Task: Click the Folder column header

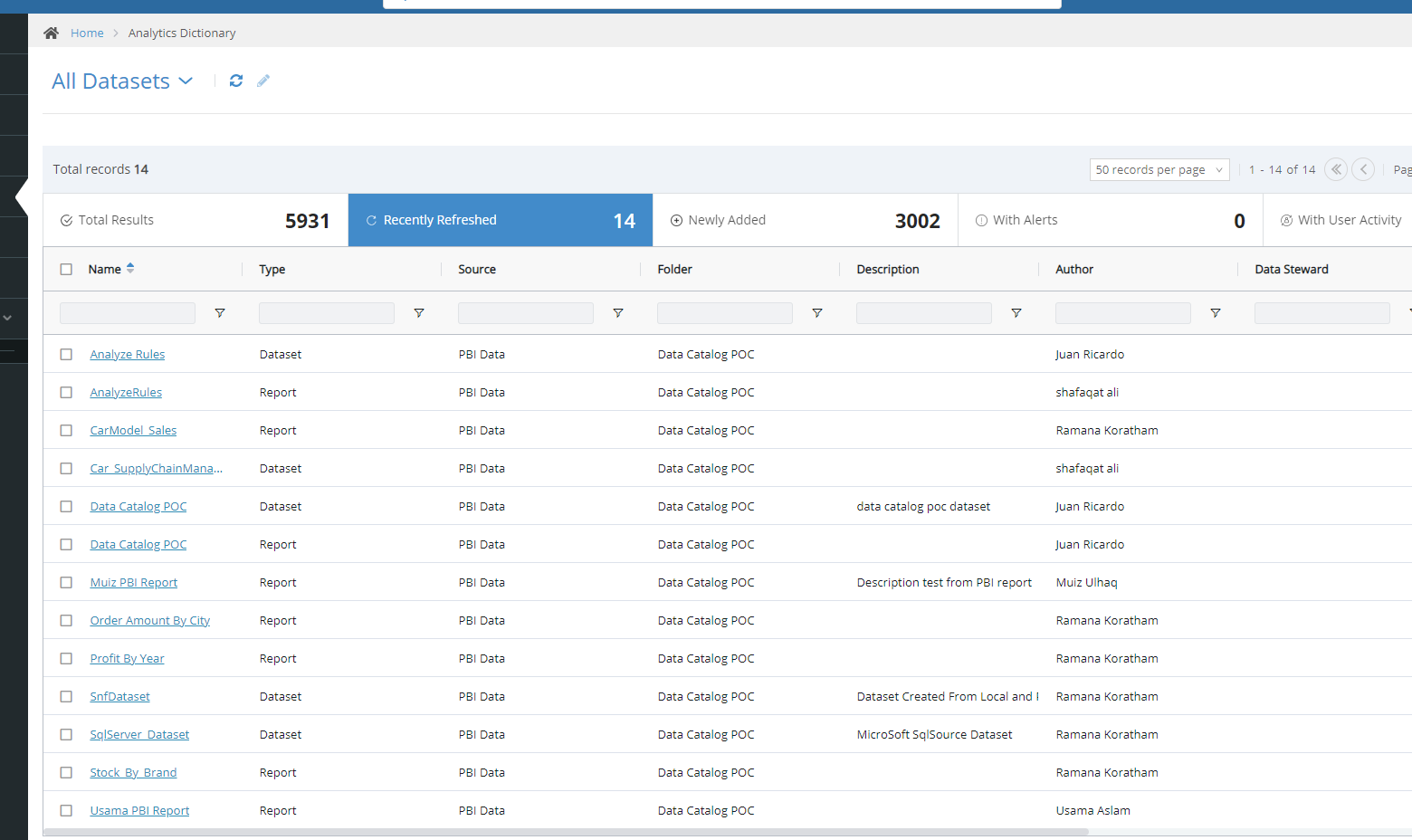Action: click(x=675, y=269)
